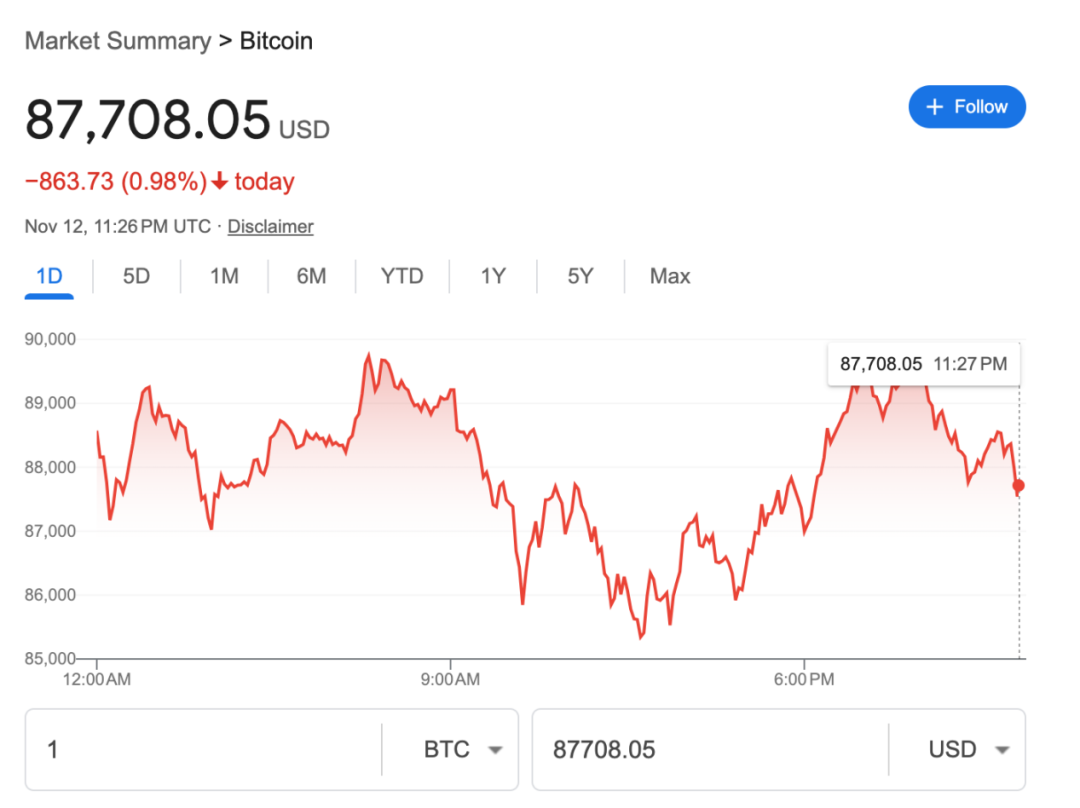1080x808 pixels.
Task: Show the 6M price chart
Action: (311, 276)
